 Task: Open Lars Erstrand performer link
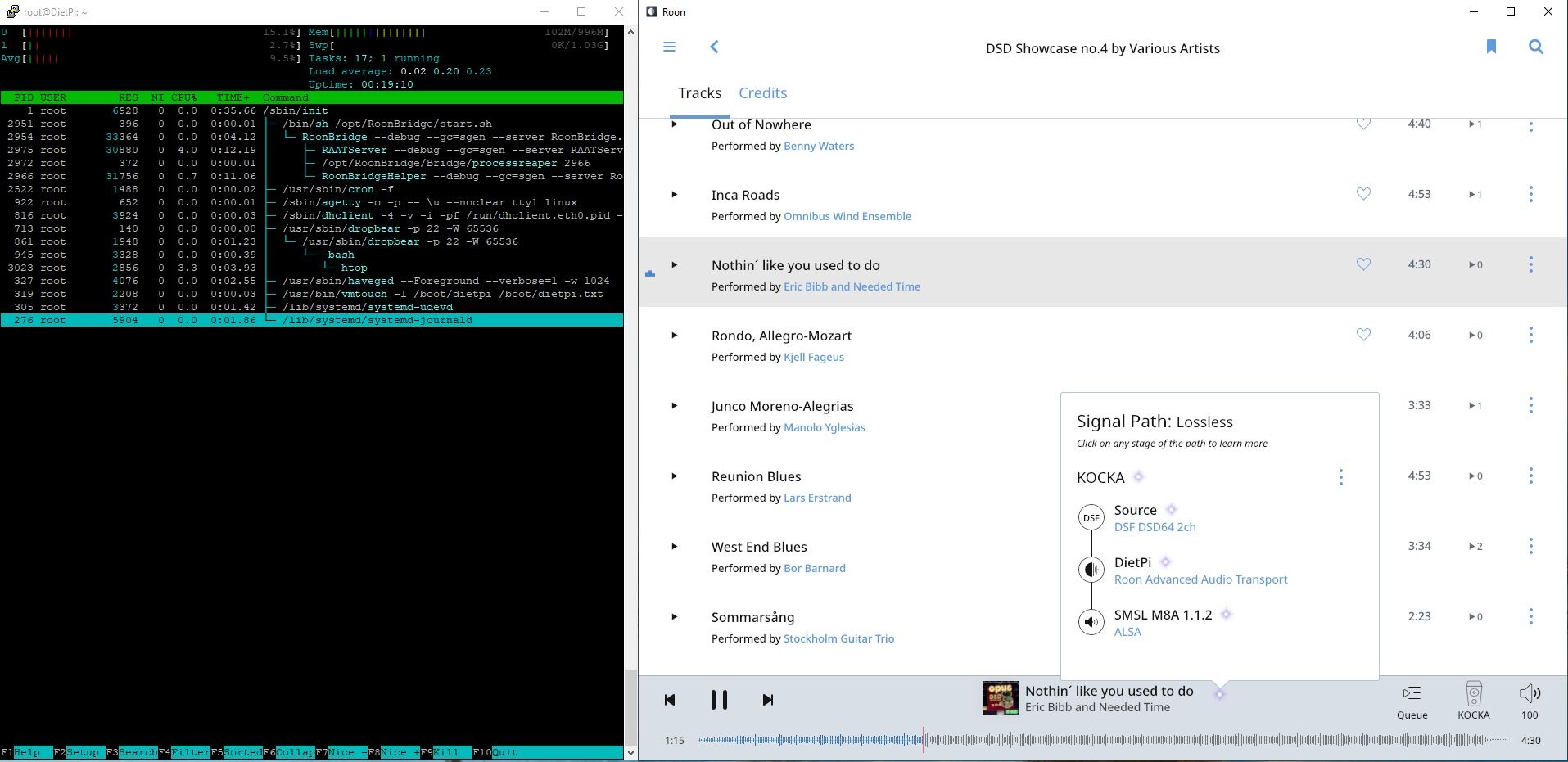[817, 498]
